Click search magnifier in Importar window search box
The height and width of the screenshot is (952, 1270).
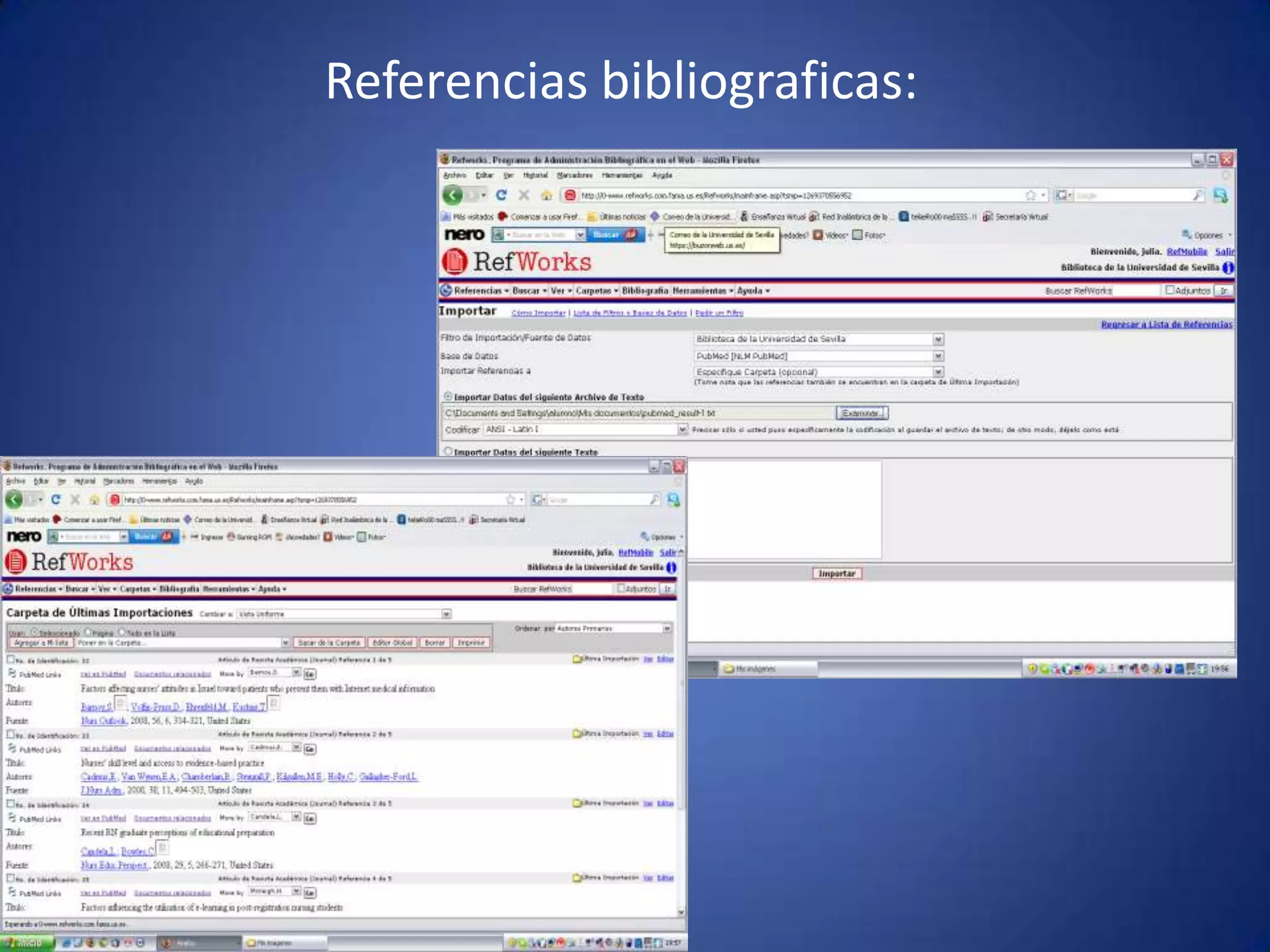point(1198,195)
